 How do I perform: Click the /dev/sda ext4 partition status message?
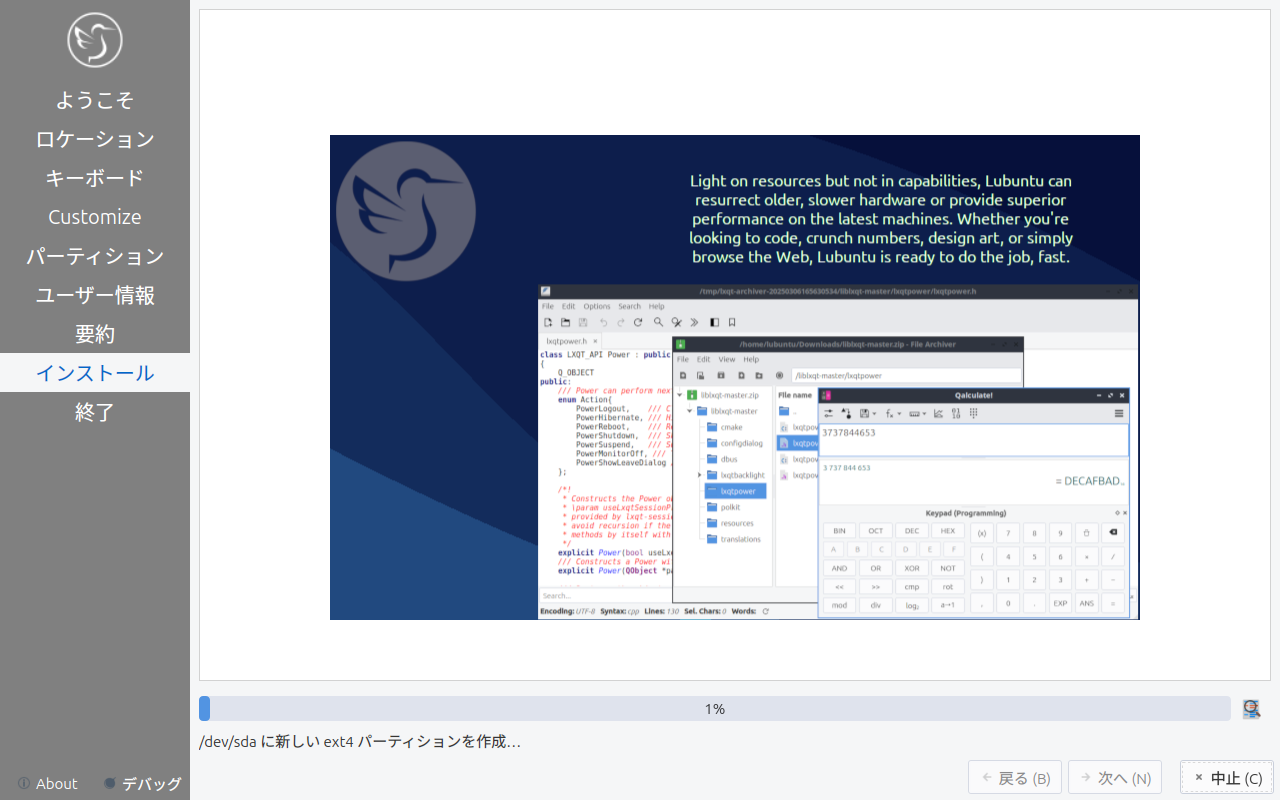(360, 742)
